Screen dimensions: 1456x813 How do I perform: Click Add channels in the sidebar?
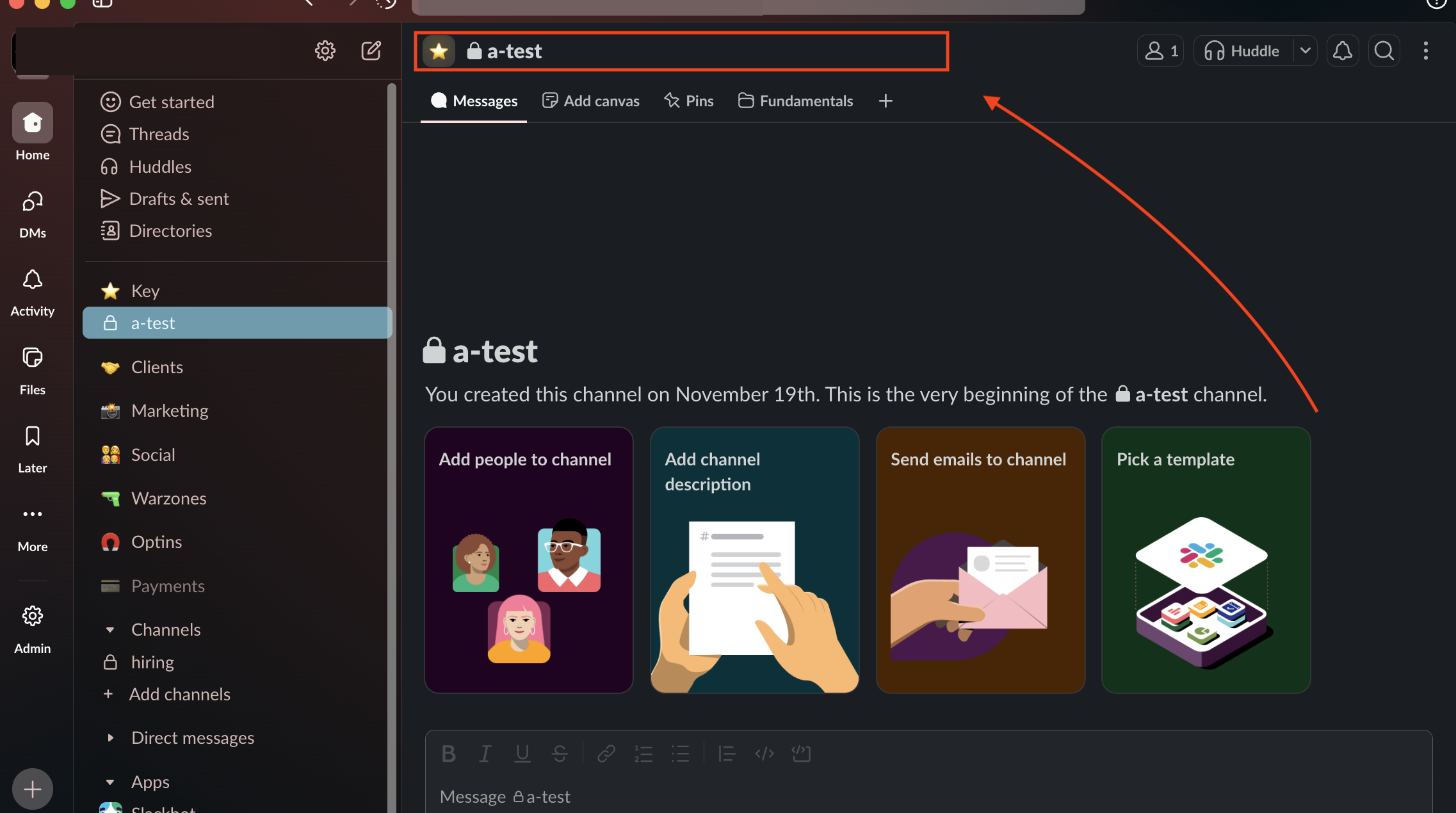pyautogui.click(x=179, y=694)
